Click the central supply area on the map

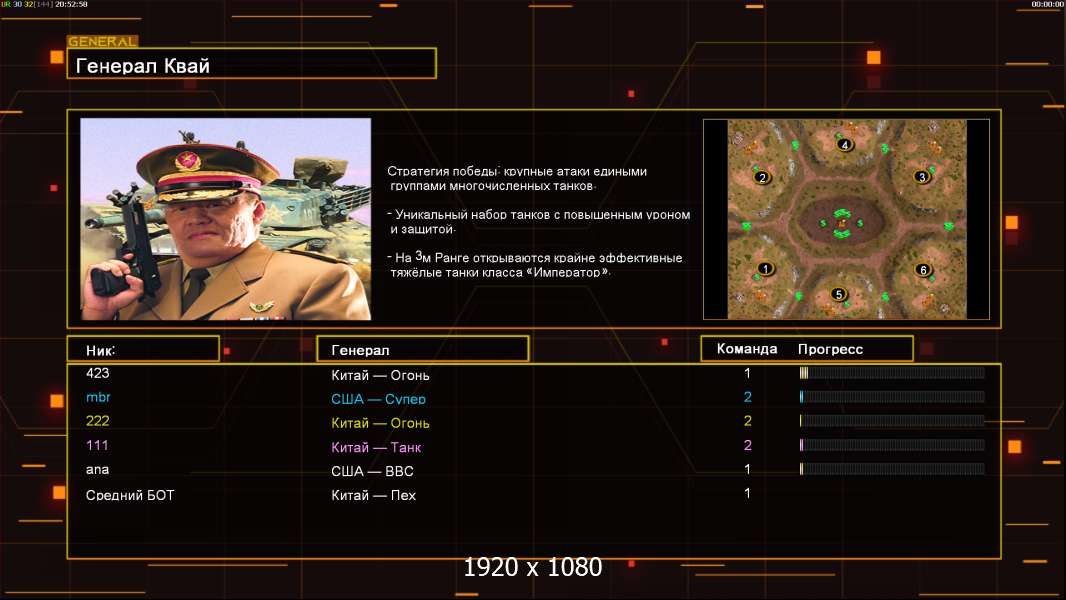click(842, 222)
